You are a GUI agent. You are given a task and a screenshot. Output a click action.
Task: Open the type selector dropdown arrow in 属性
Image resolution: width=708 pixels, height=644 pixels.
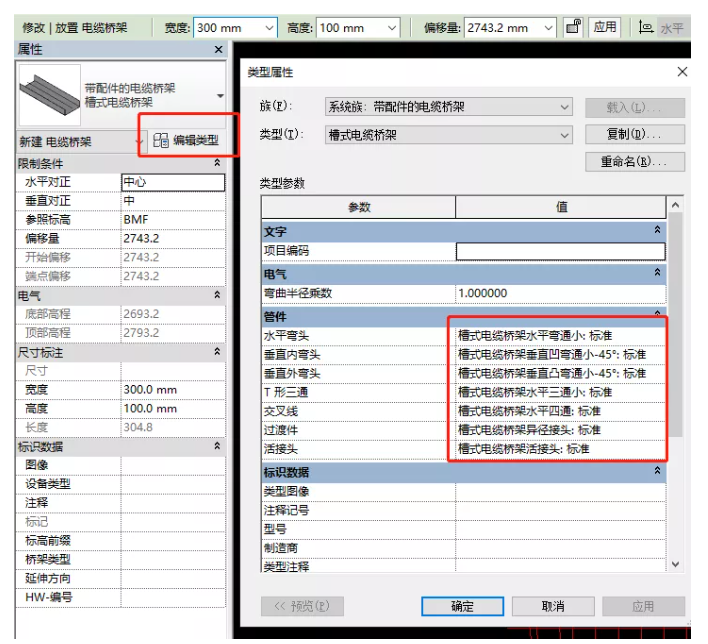click(x=220, y=96)
